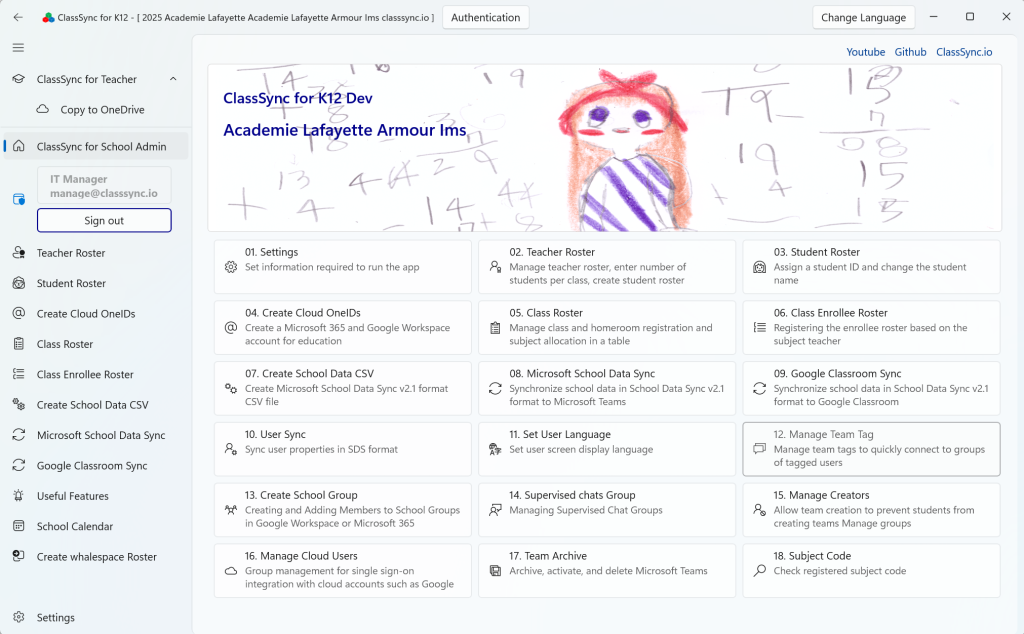Screen dimensions: 1024x634
Task: Click the Class Enrollee Roster sidebar icon
Action: click(19, 374)
